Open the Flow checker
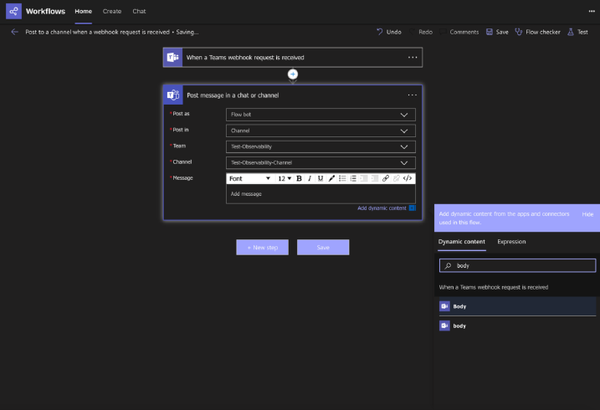 538,32
